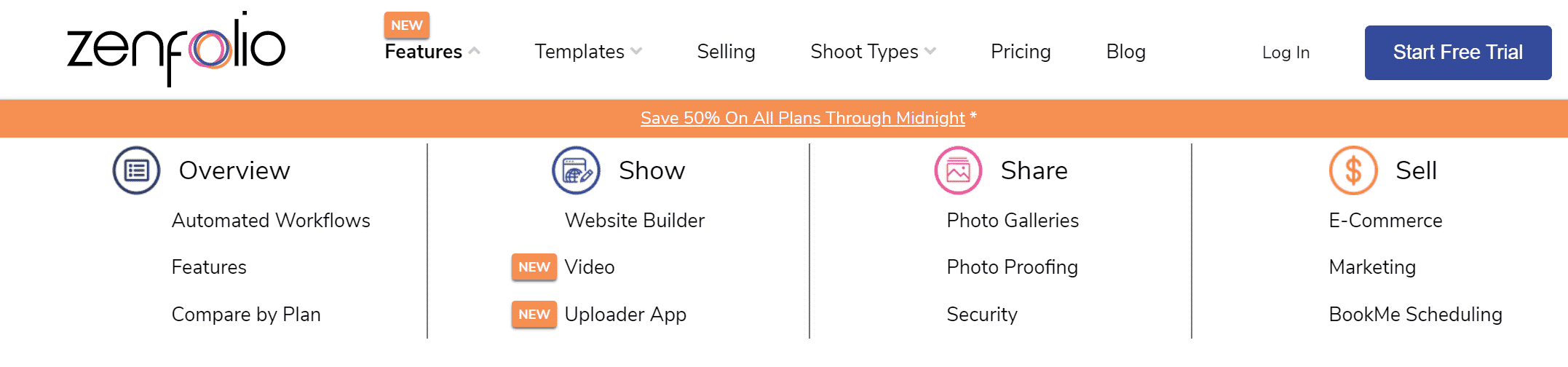Select Automated Workflows under Overview
Image resolution: width=1568 pixels, height=367 pixels.
[271, 221]
